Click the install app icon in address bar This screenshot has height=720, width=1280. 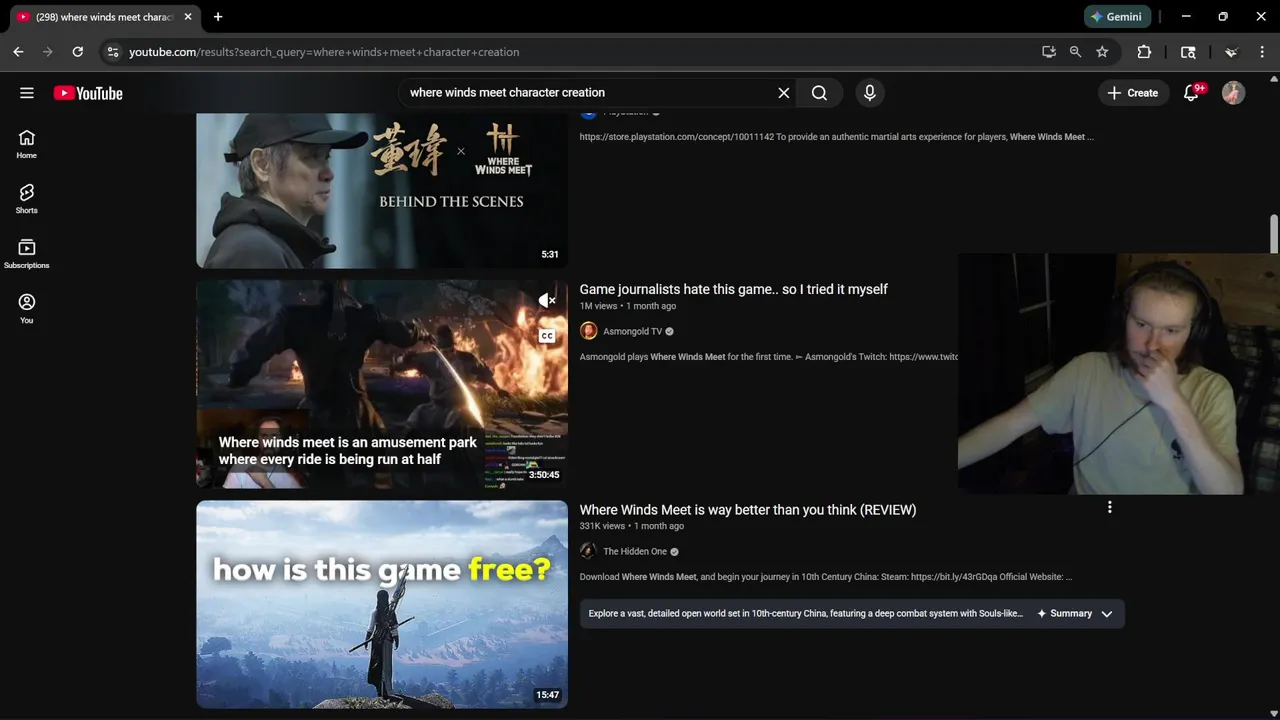[1049, 52]
